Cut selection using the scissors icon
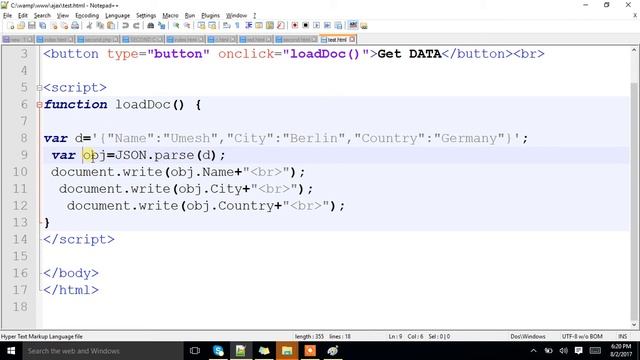 (89, 25)
